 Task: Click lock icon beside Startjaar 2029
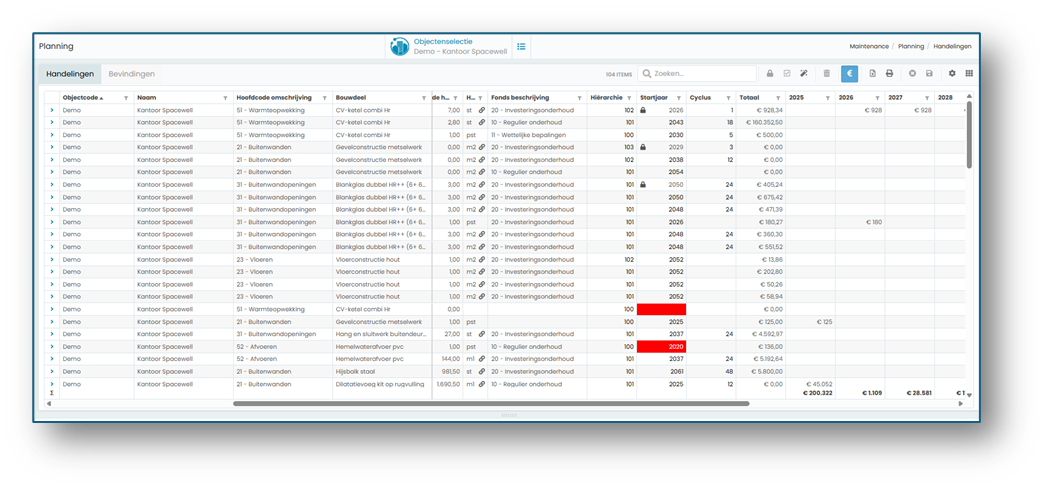643,147
